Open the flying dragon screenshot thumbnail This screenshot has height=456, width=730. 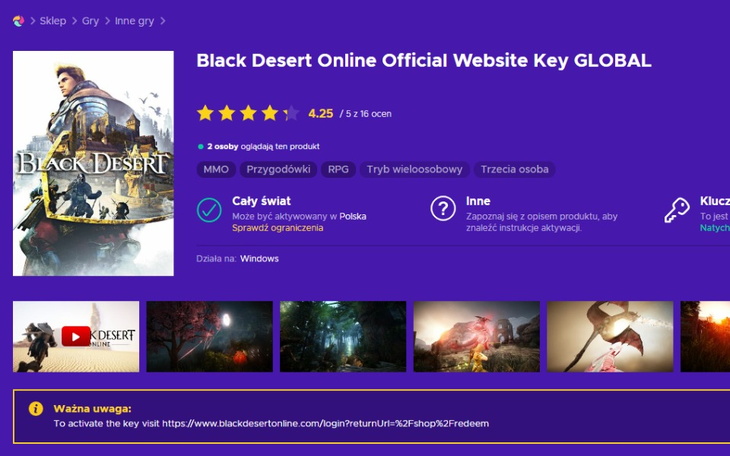[x=610, y=336]
